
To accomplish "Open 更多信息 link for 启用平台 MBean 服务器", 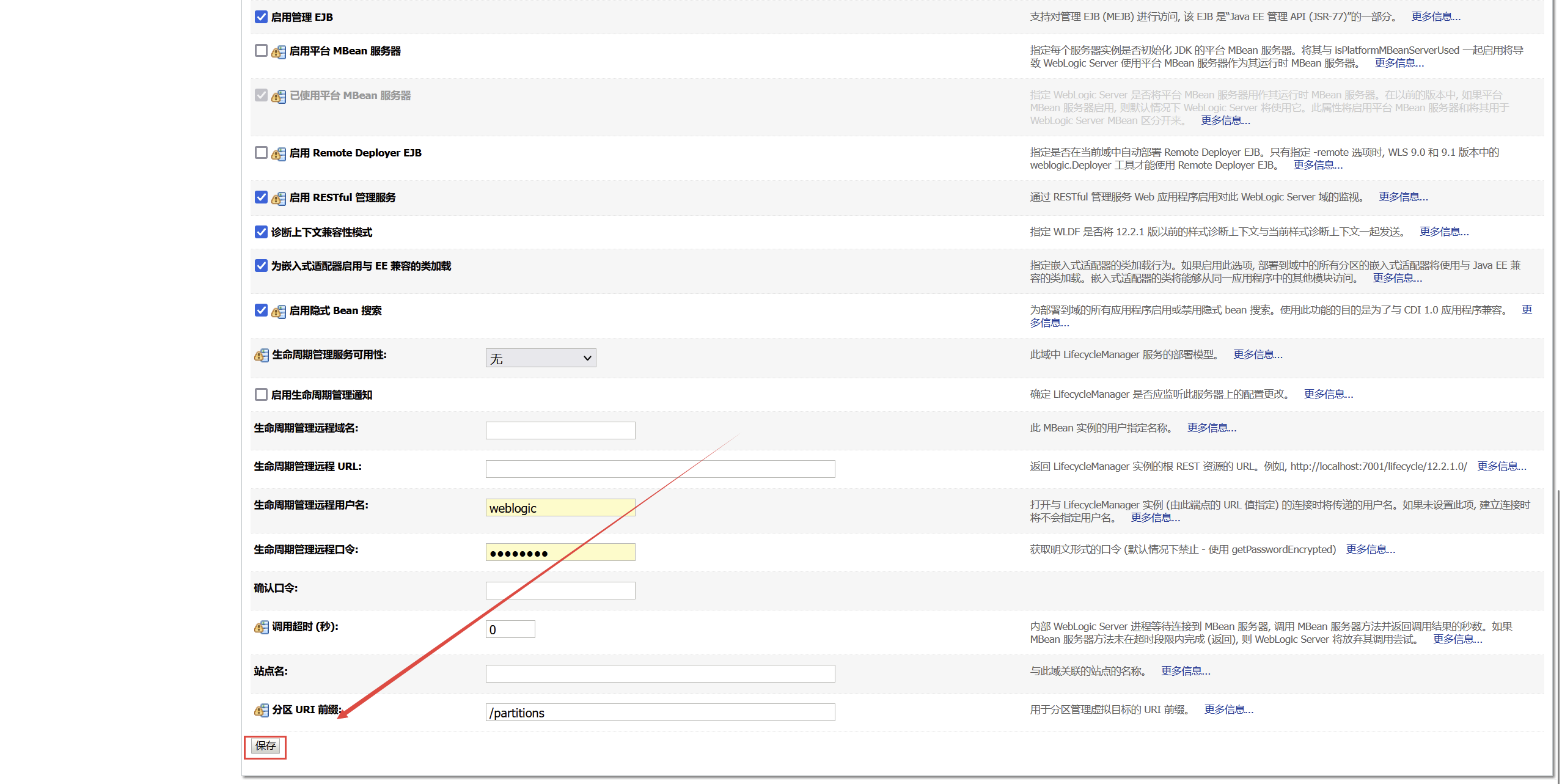I will tap(1399, 63).
